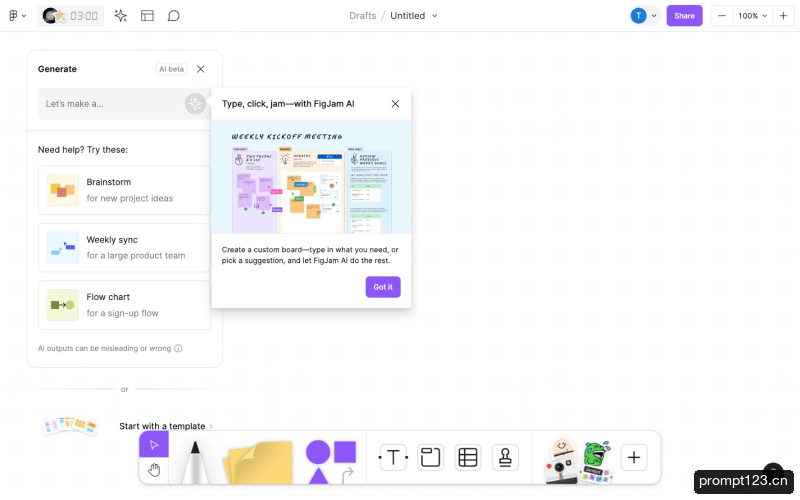The height and width of the screenshot is (500, 800).
Task: Open the templates layout icon
Action: click(147, 16)
